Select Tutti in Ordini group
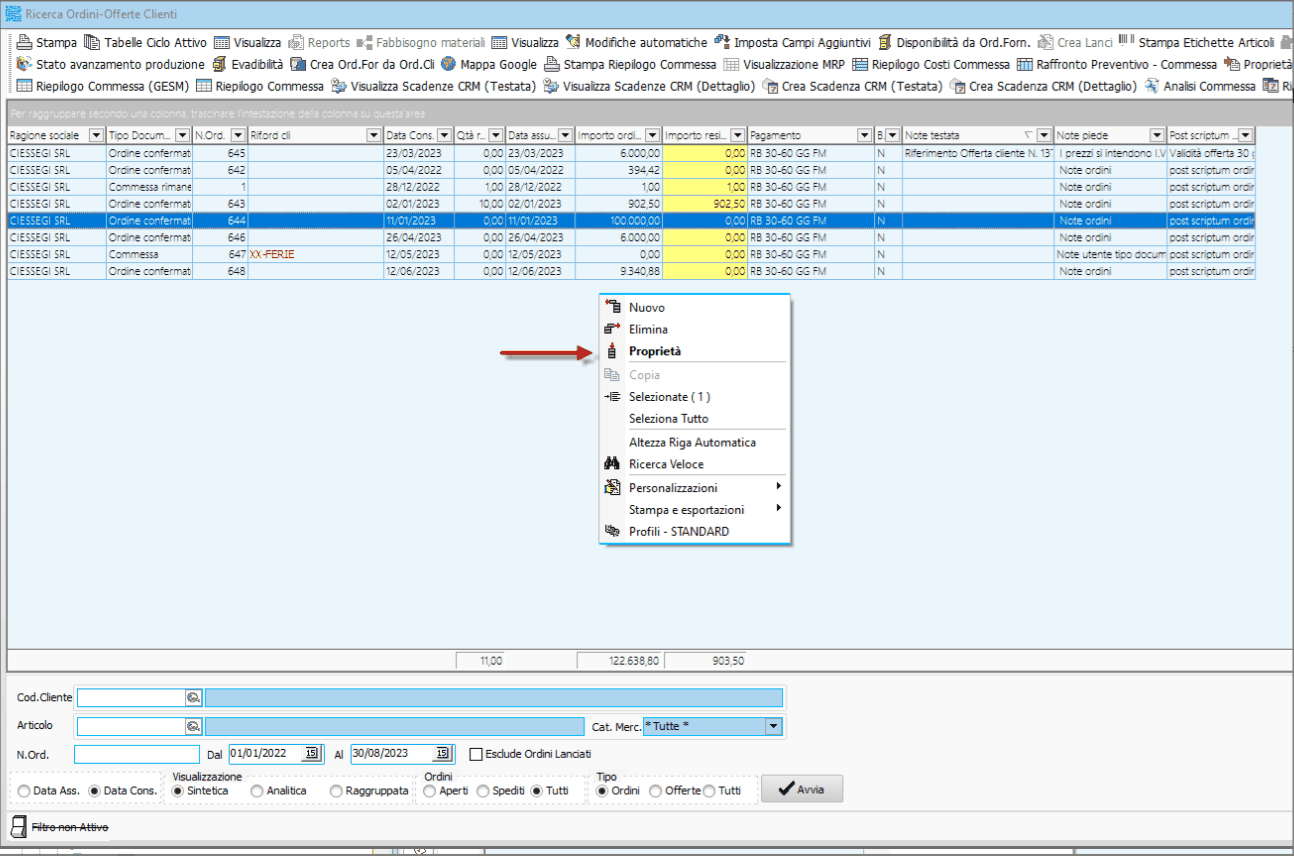1294x856 pixels. (x=536, y=790)
